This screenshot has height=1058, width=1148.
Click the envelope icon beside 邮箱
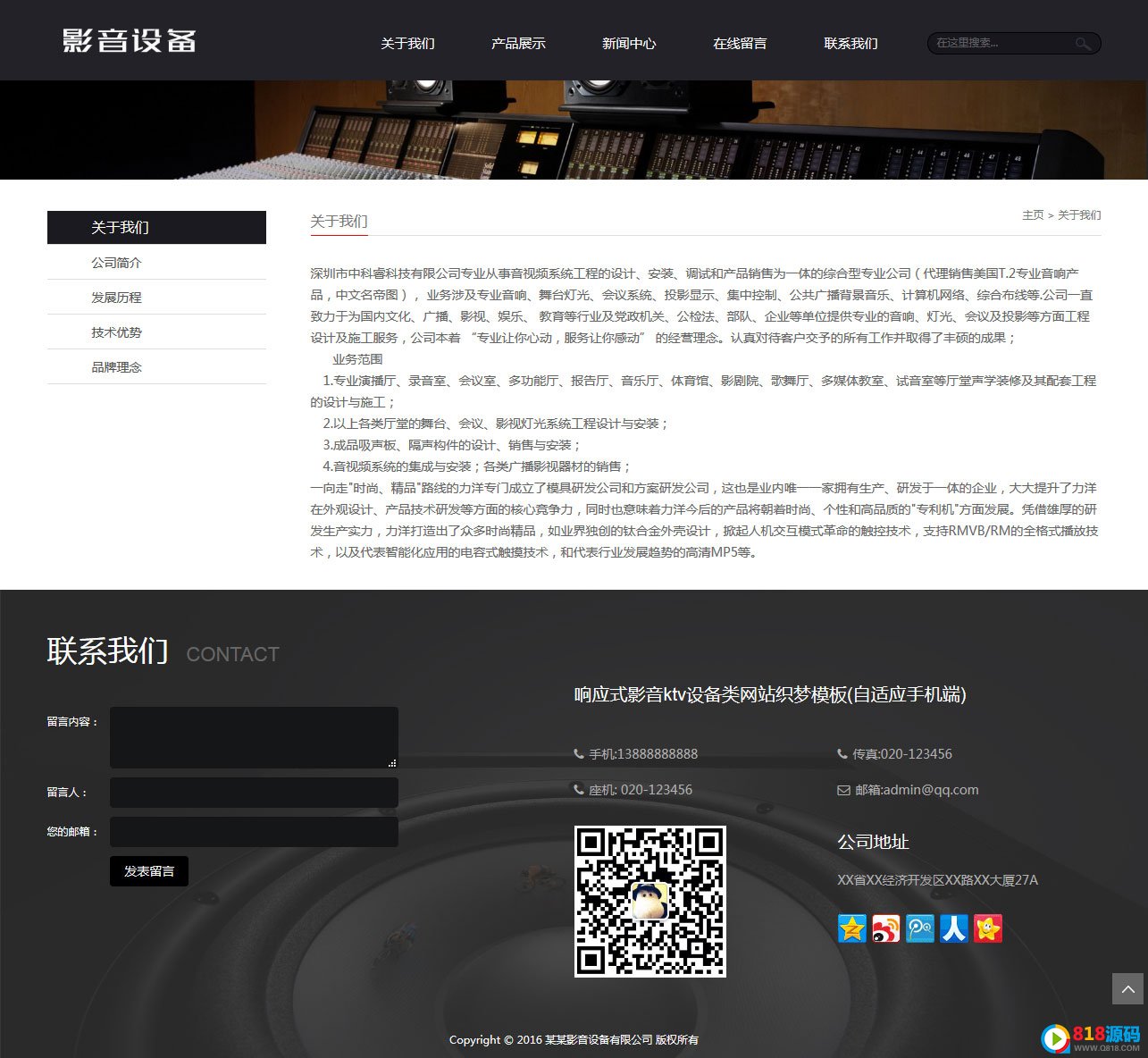(843, 790)
